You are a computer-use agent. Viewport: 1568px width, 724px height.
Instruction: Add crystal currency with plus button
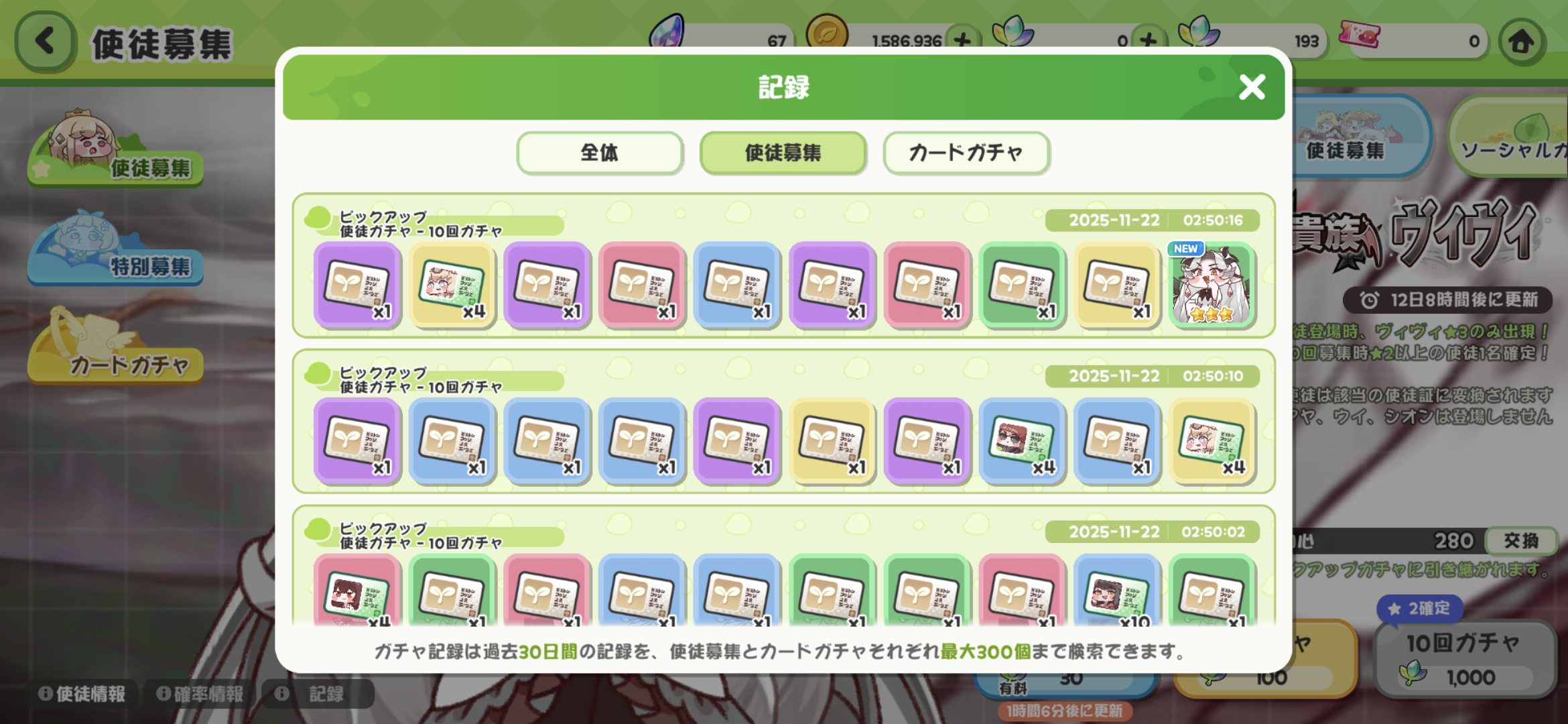tap(1148, 40)
